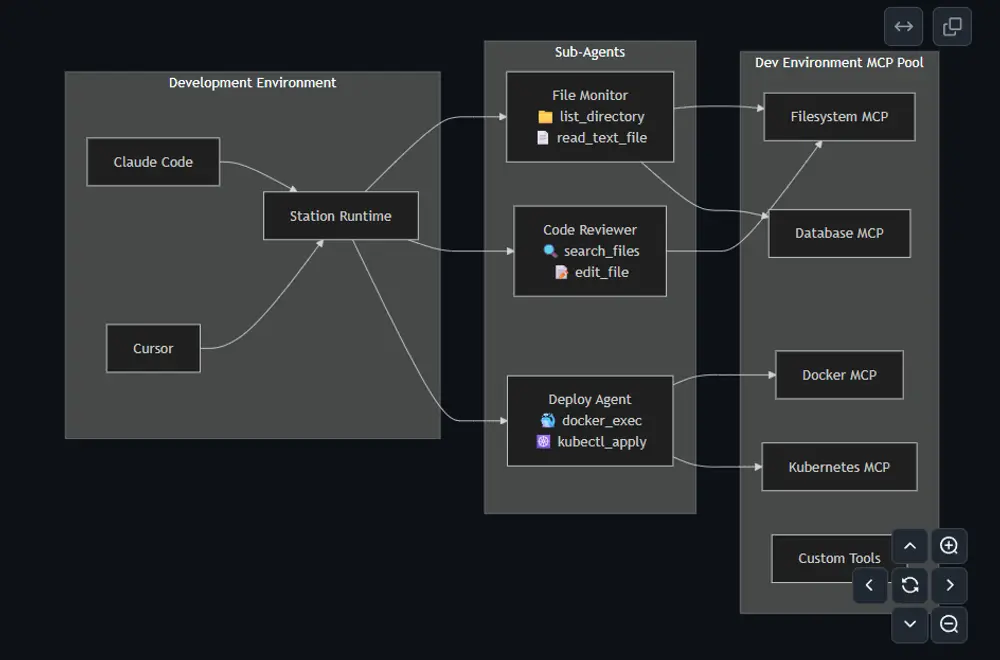Screen dimensions: 1000x660
Task: Pan the diagram right with chevron
Action: (949, 585)
